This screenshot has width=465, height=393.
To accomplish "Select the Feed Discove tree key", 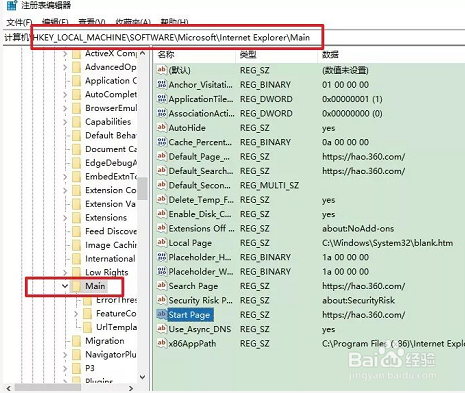I will [x=111, y=231].
